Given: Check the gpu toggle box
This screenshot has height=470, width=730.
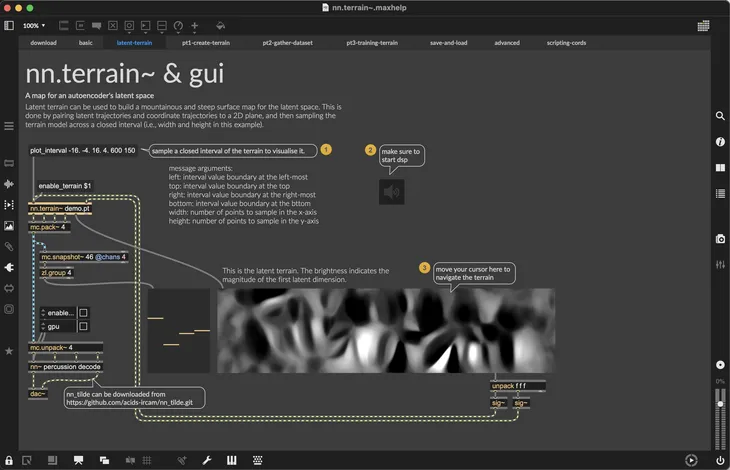Looking at the screenshot, I should point(83,326).
